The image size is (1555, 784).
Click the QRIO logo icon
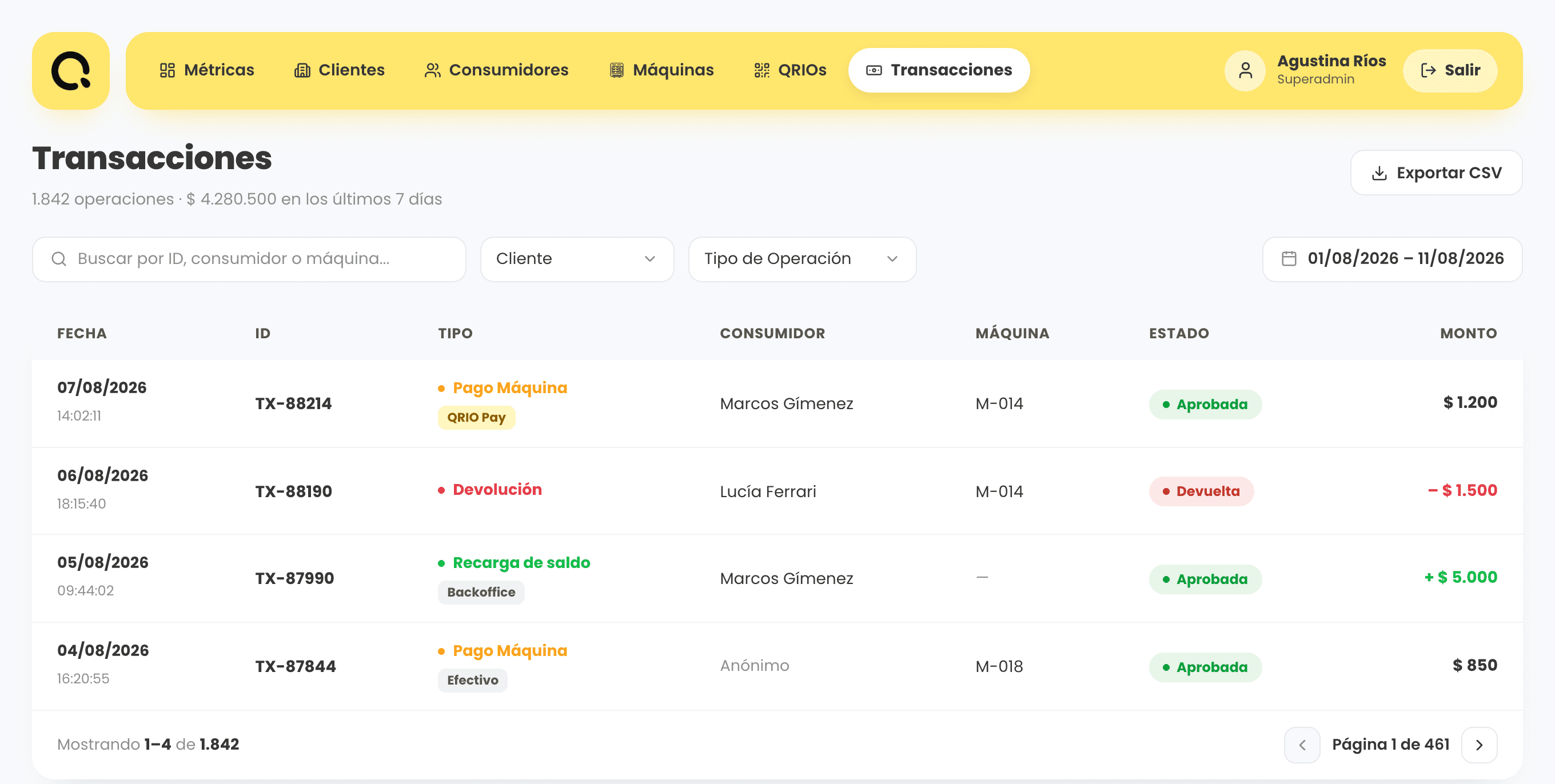click(71, 71)
